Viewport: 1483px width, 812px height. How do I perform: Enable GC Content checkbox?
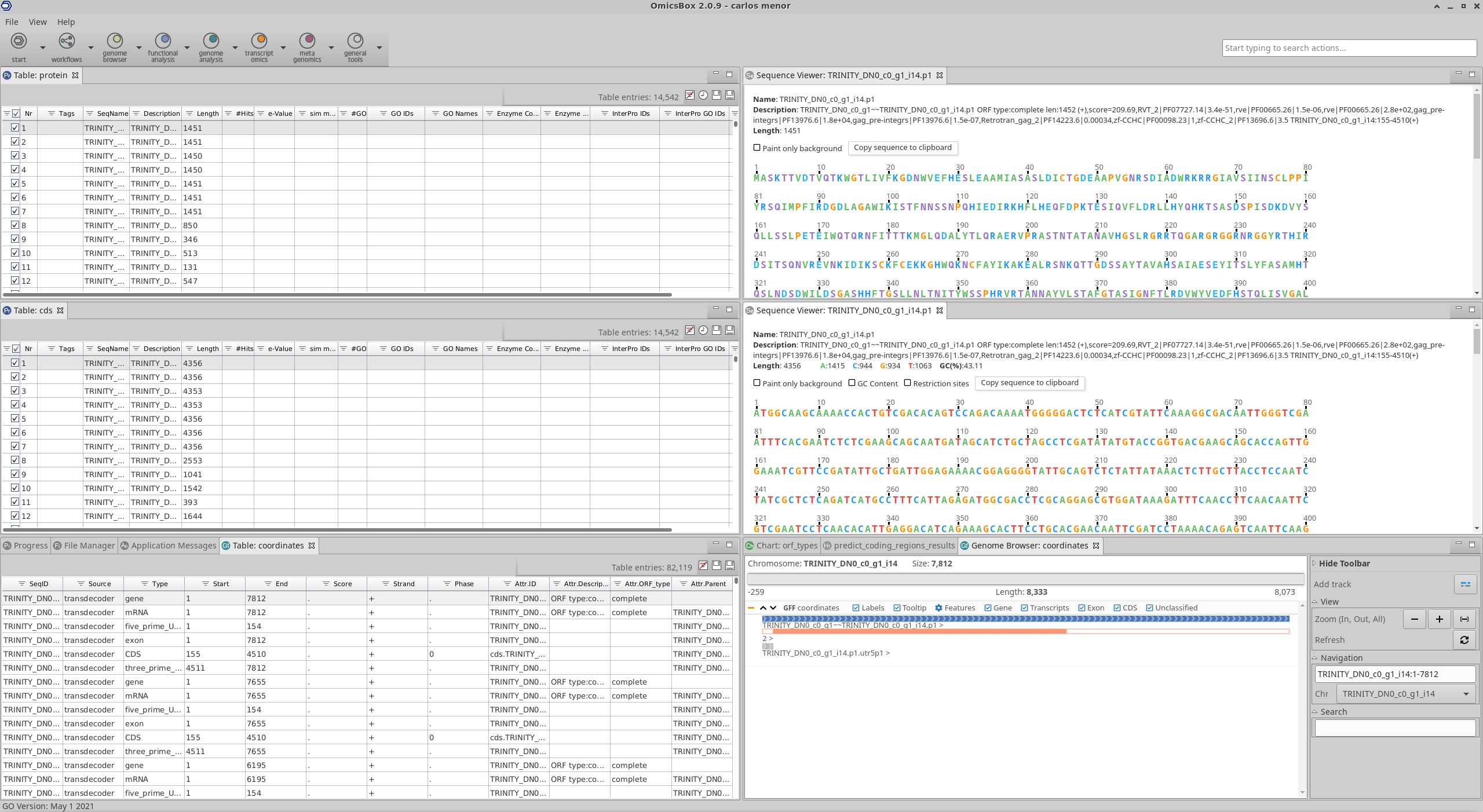pyautogui.click(x=852, y=383)
